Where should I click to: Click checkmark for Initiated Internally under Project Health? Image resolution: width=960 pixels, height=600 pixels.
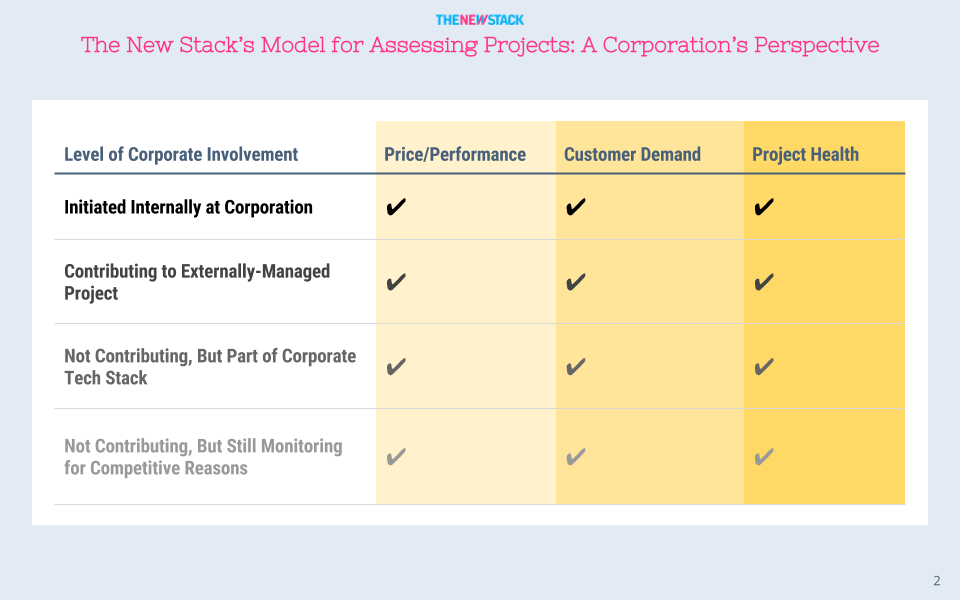[x=763, y=207]
